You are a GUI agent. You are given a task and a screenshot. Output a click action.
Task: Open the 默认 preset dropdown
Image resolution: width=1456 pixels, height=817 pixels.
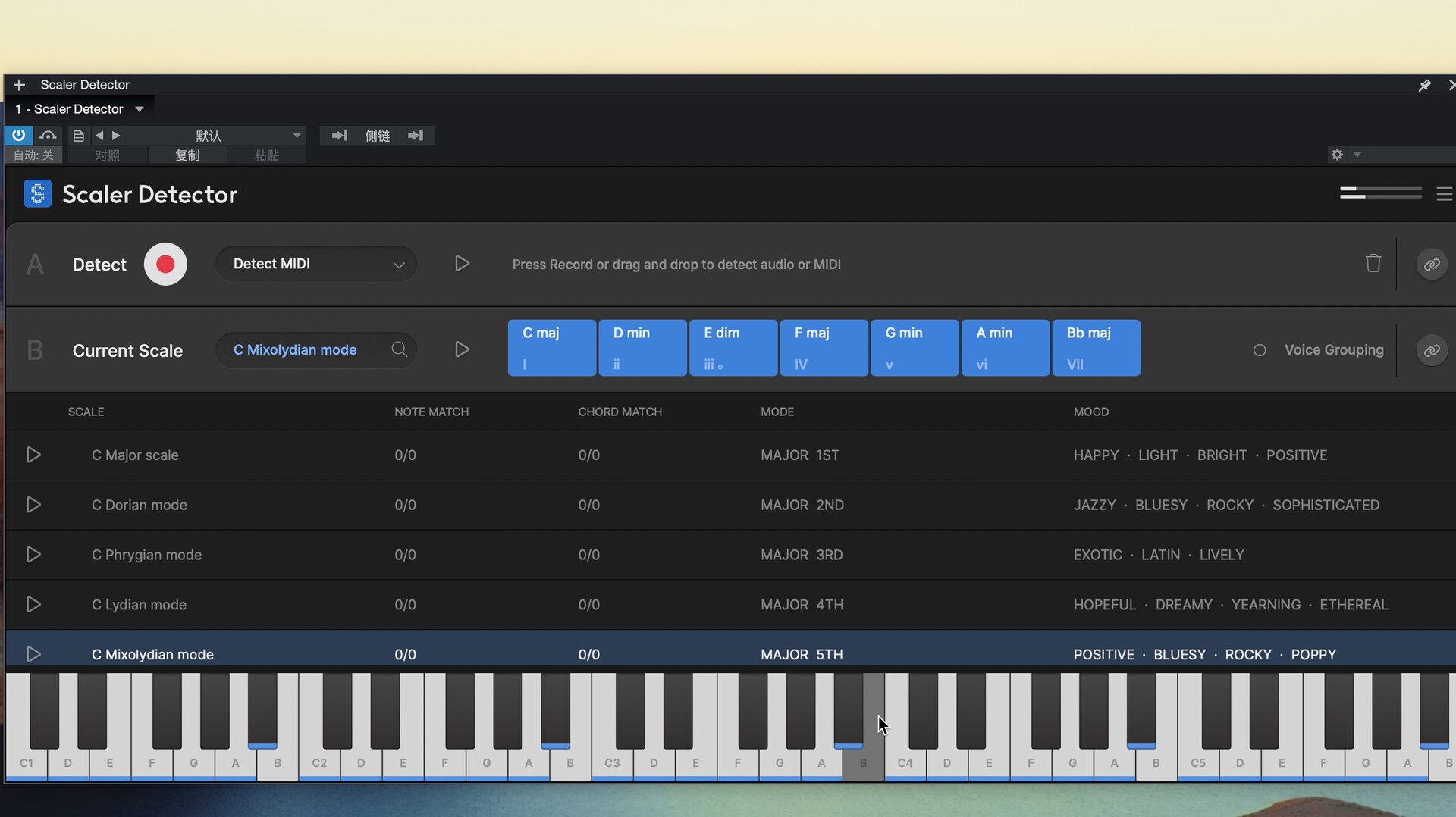(x=216, y=135)
